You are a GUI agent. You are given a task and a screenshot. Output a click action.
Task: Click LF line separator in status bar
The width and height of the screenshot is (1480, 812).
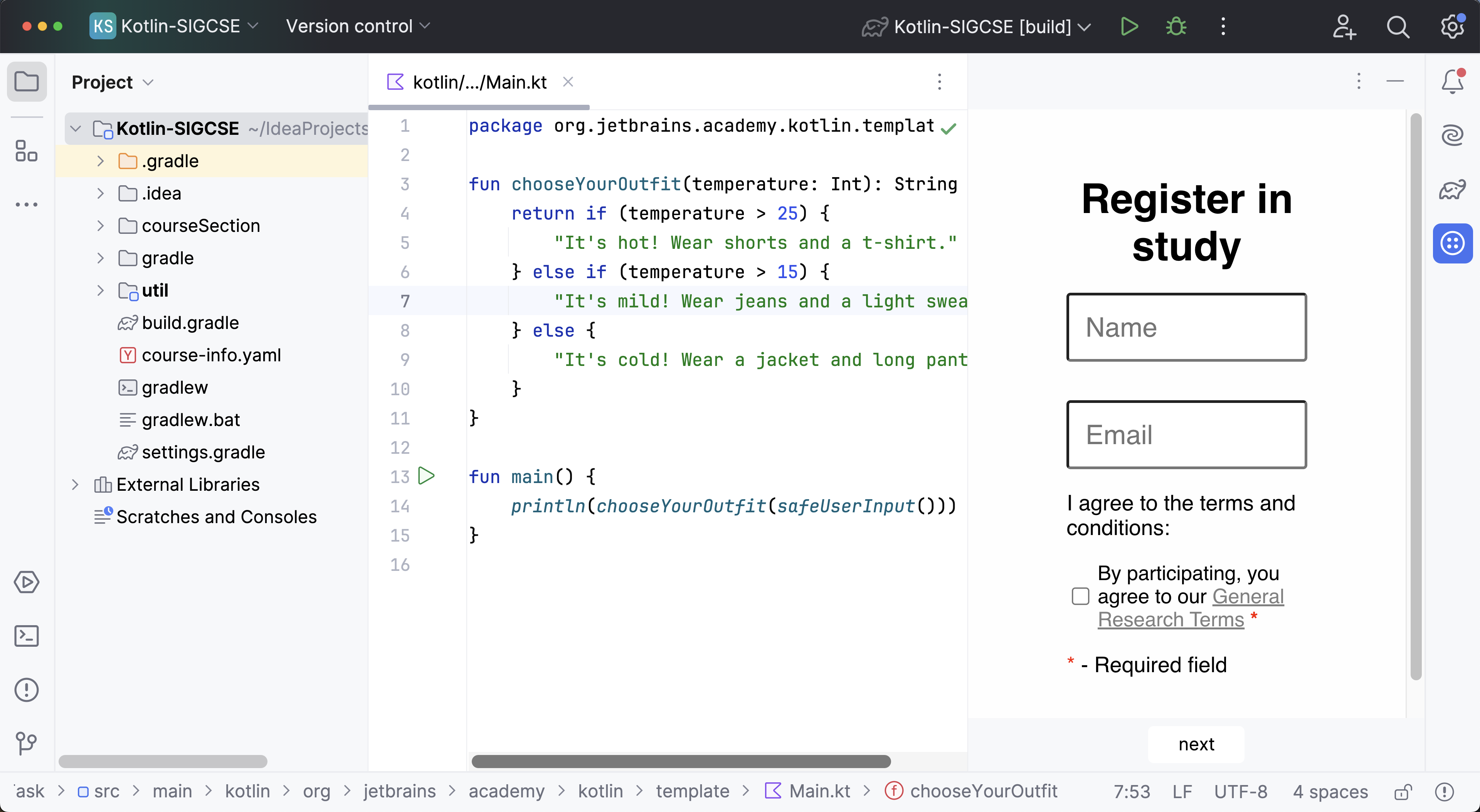(1182, 791)
